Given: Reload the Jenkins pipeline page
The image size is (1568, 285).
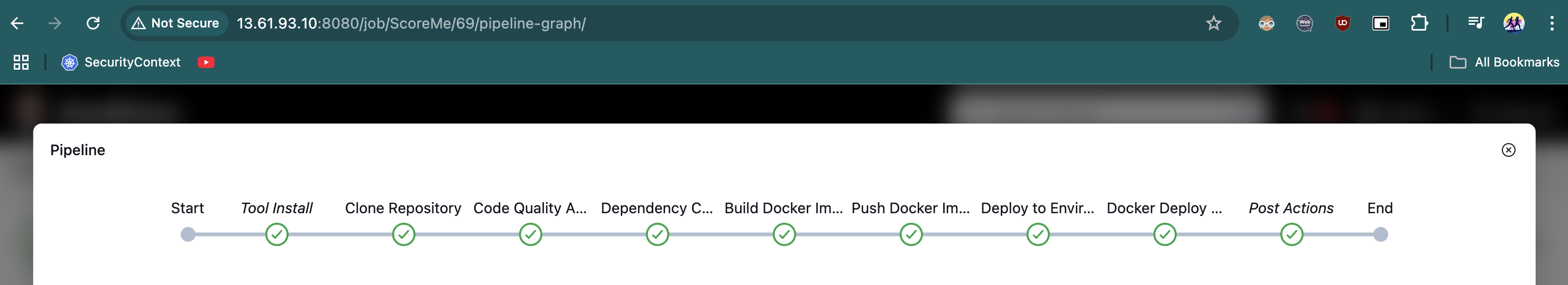Looking at the screenshot, I should pyautogui.click(x=93, y=24).
